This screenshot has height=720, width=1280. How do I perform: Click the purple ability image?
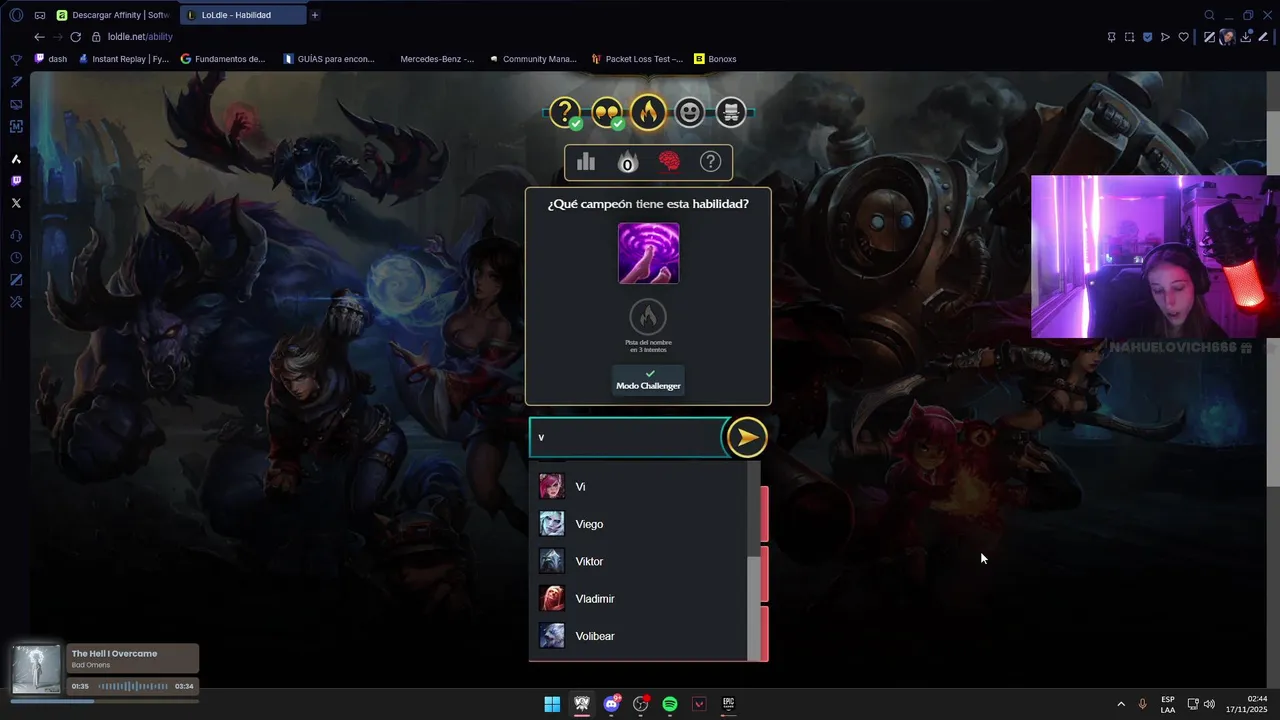(x=648, y=253)
